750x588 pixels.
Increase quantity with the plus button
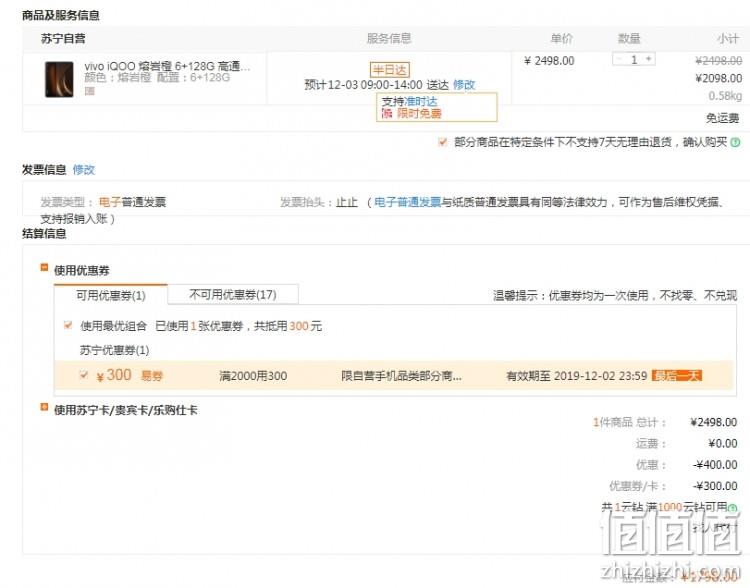pyautogui.click(x=649, y=59)
